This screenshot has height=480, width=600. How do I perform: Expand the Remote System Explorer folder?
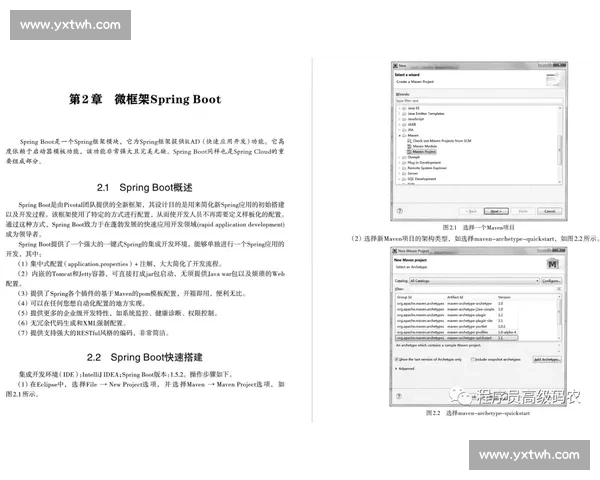[x=399, y=168]
